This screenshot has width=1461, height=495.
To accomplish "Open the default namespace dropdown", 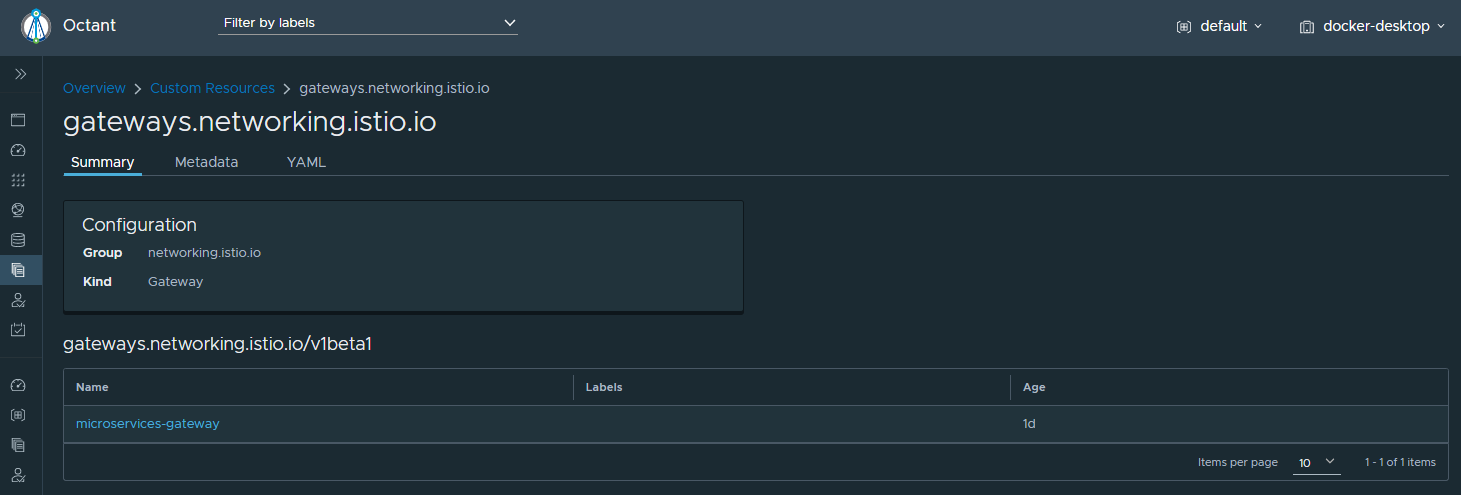I will [x=1230, y=27].
